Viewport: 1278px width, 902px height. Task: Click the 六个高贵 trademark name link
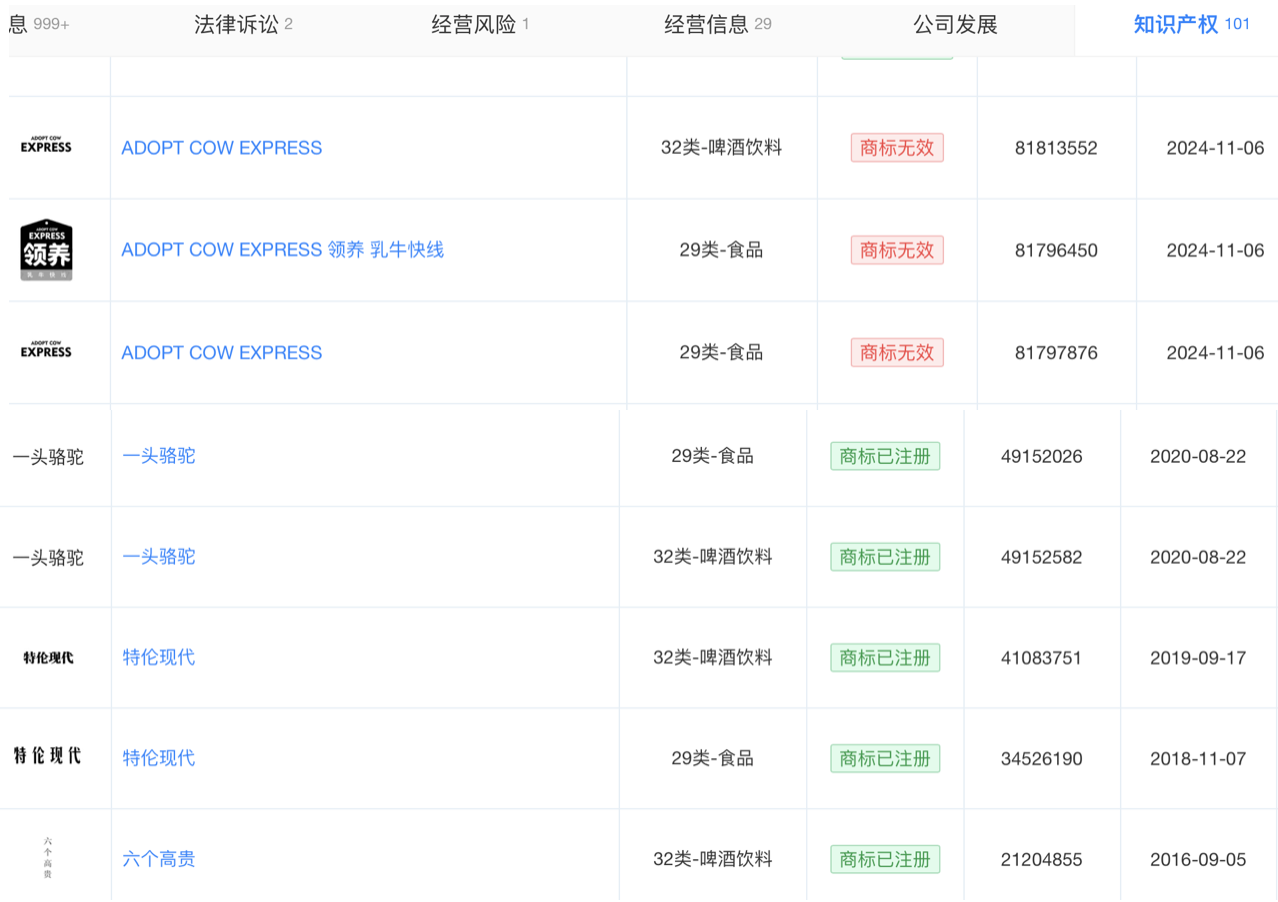pos(159,858)
